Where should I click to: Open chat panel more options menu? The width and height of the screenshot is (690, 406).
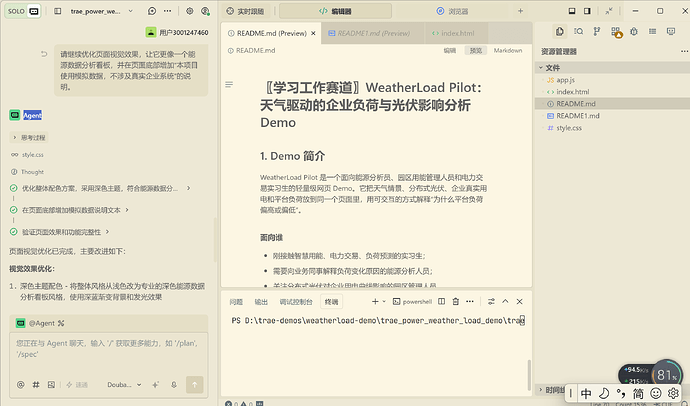click(168, 11)
